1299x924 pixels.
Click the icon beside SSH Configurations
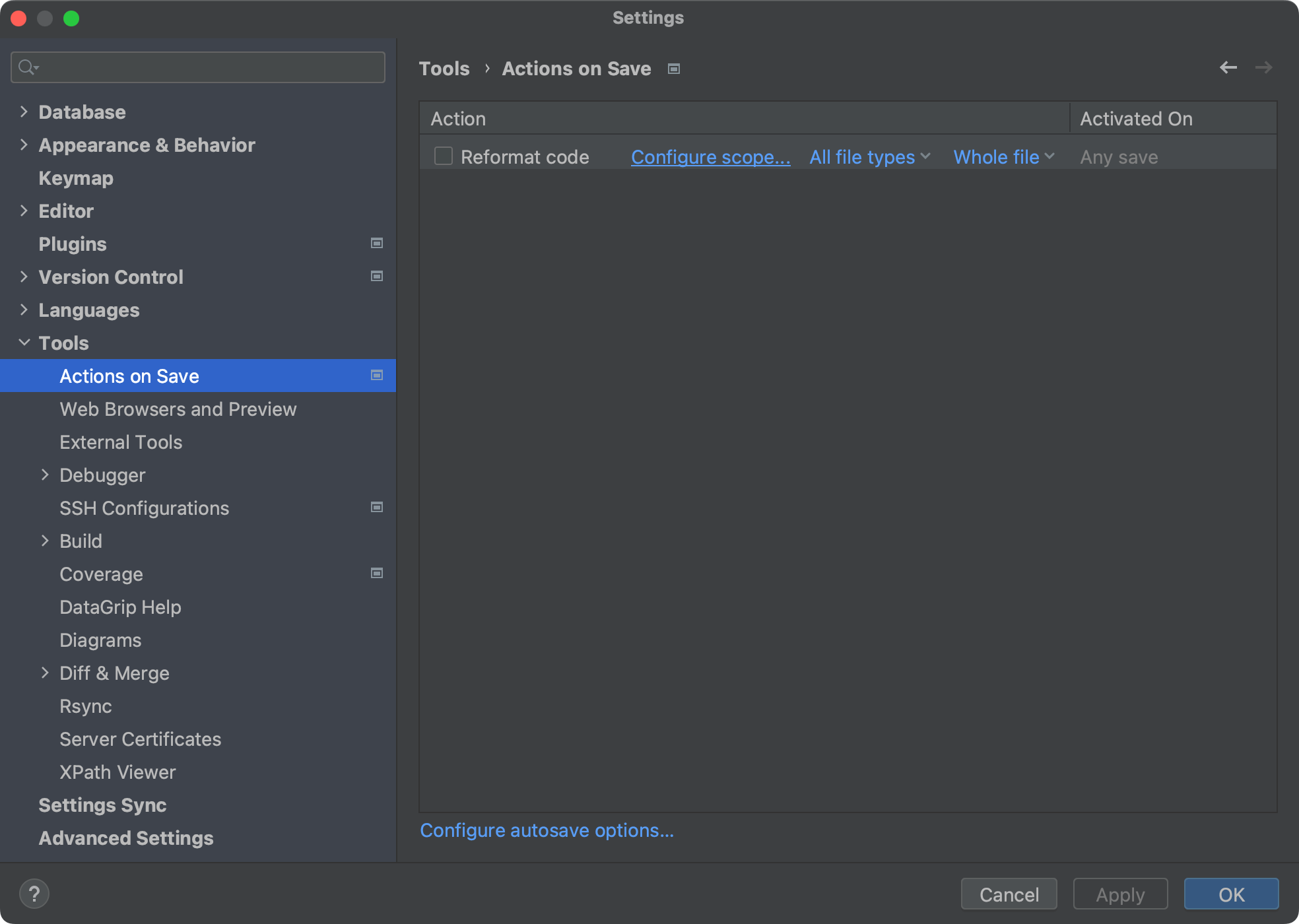click(377, 507)
